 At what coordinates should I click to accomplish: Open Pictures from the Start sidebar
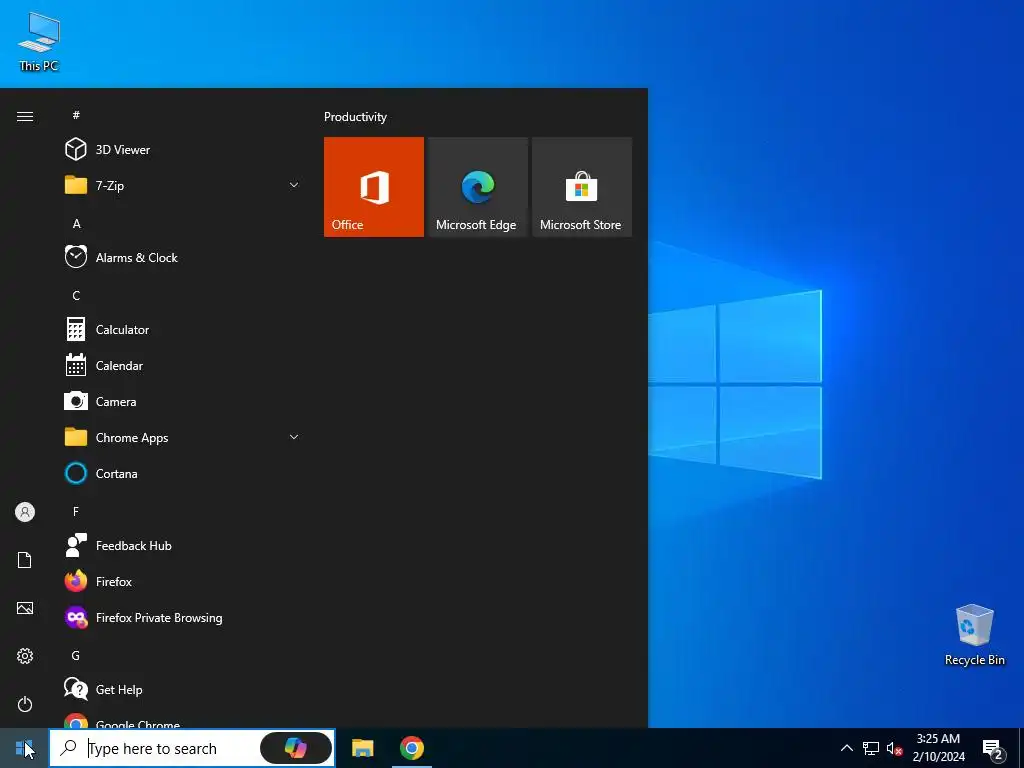coord(25,608)
